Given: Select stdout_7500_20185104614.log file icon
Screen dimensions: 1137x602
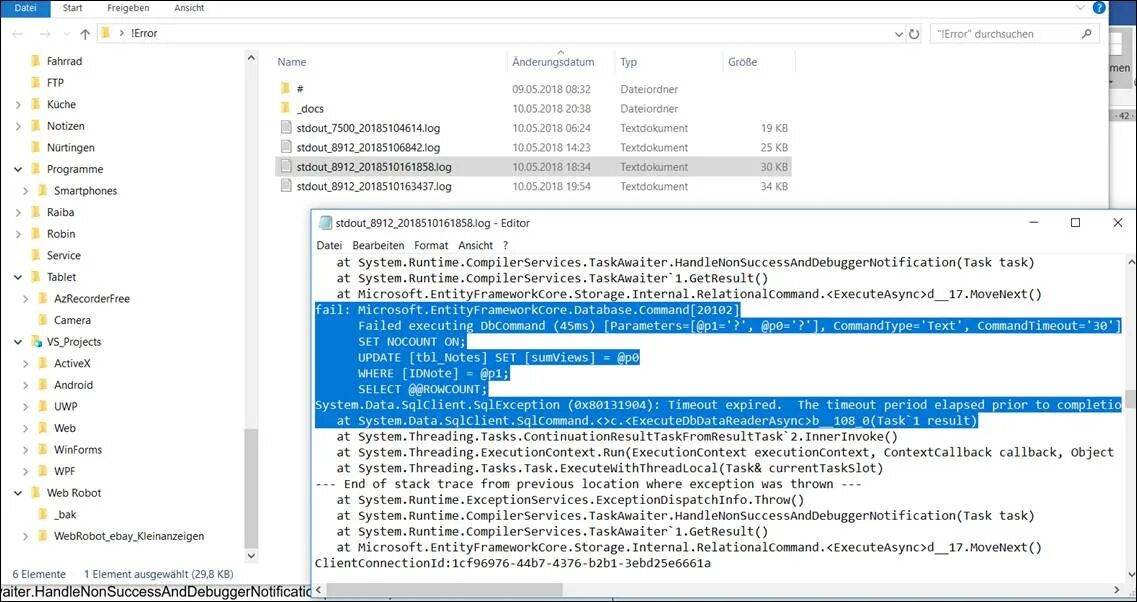Looking at the screenshot, I should point(285,128).
